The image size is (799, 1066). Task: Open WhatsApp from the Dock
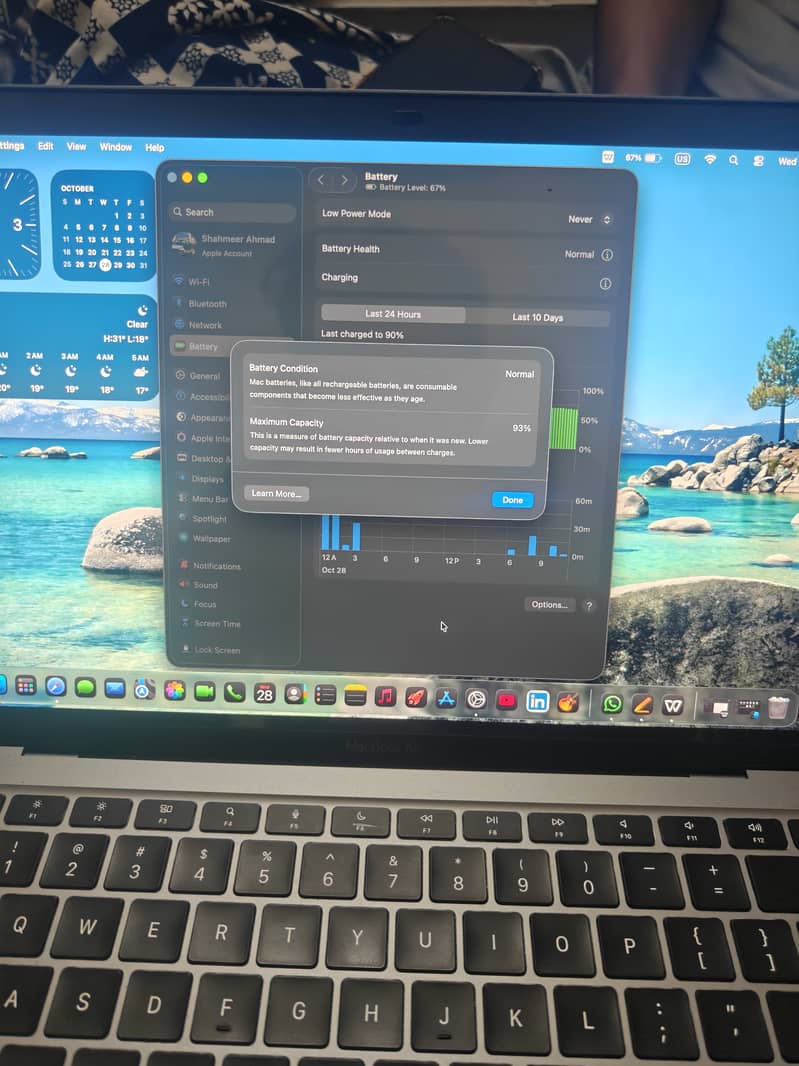[612, 704]
